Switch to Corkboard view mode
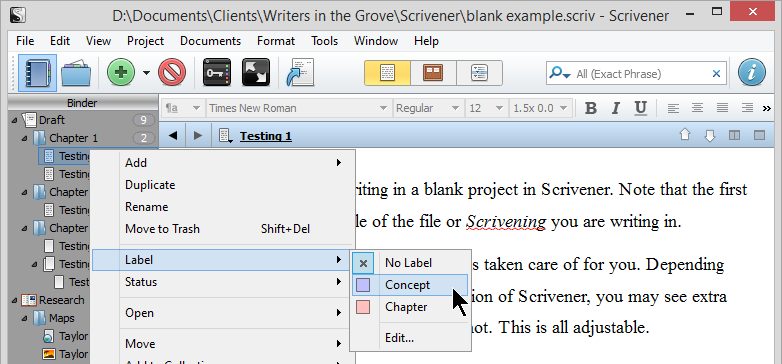Viewport: 782px width, 364px height. 433,73
